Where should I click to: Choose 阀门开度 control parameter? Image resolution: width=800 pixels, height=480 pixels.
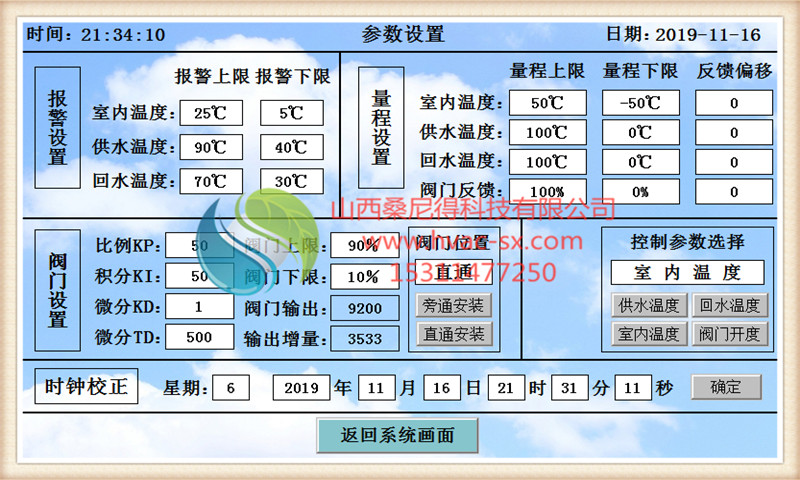click(x=730, y=334)
